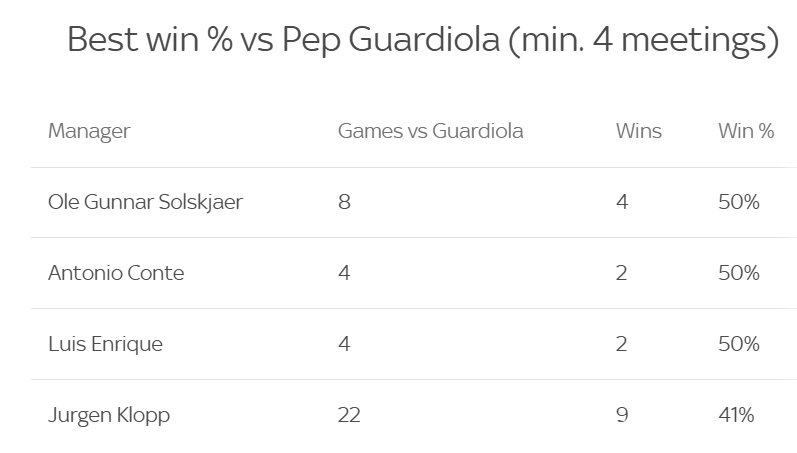
Task: Select Antonio Conte's games value 4
Action: point(344,273)
